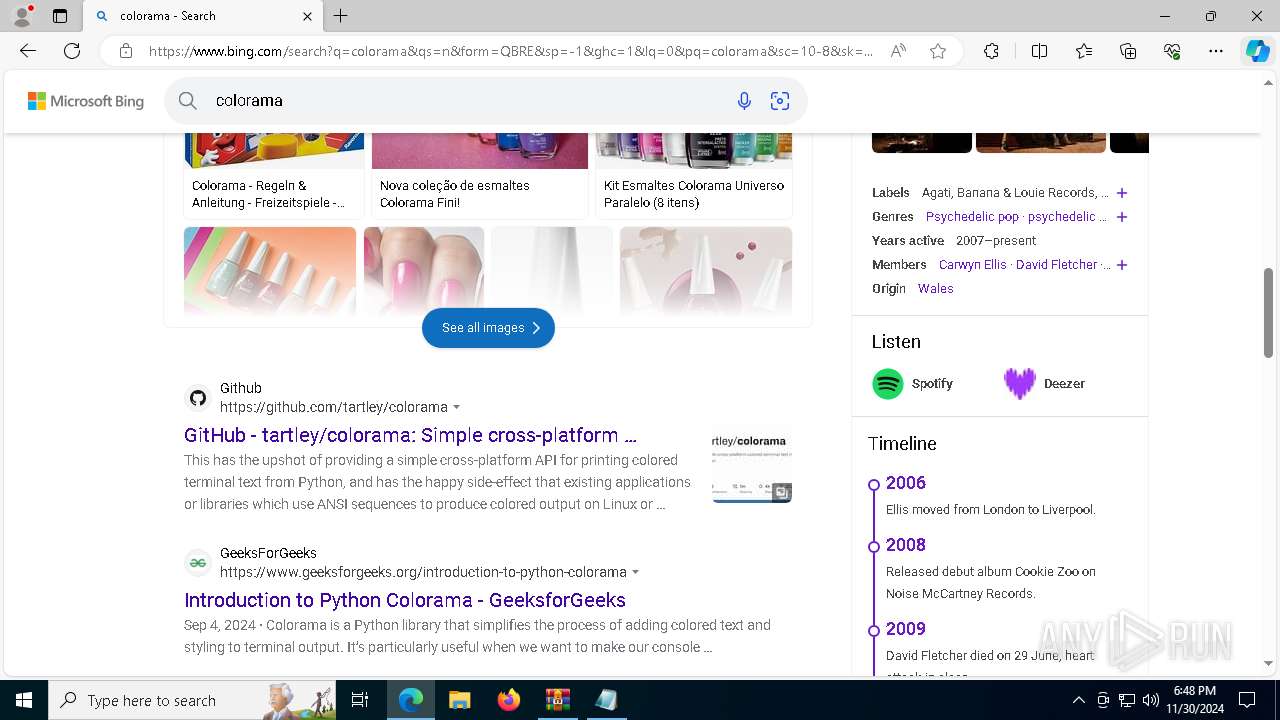Open the Favorites list

tap(1084, 51)
